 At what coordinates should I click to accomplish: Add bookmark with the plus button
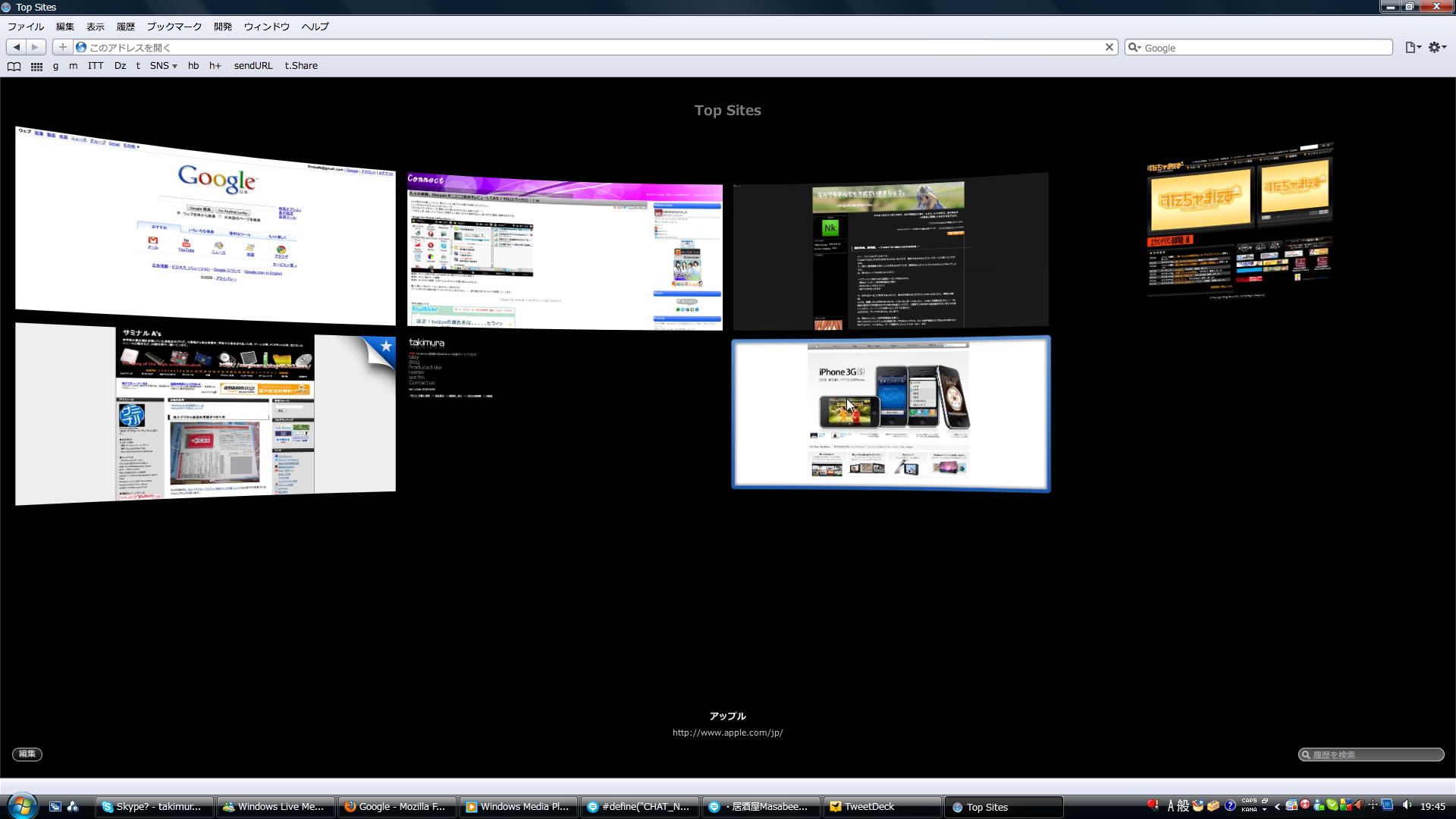(x=63, y=47)
